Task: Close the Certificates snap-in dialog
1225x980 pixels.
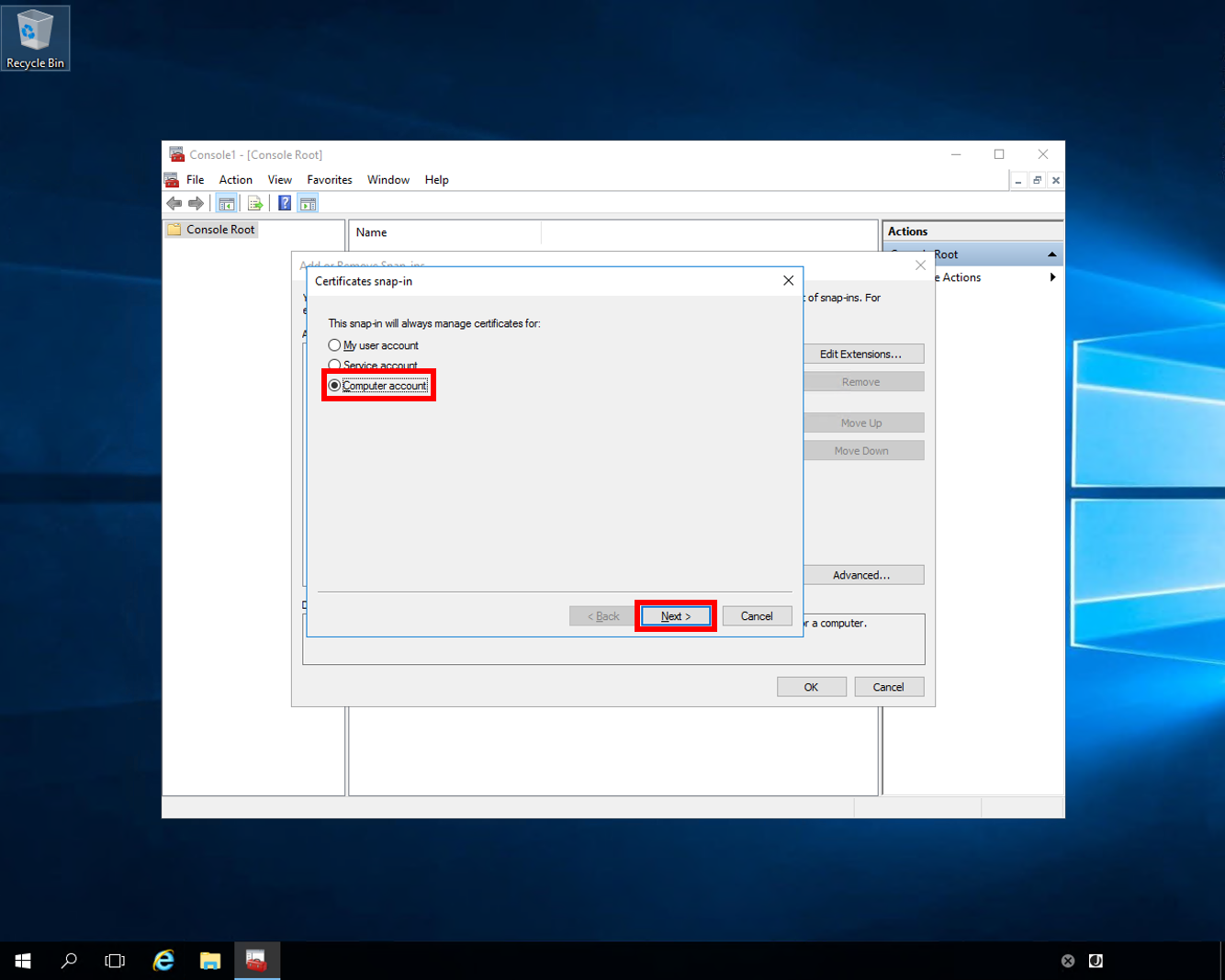Action: 788,281
